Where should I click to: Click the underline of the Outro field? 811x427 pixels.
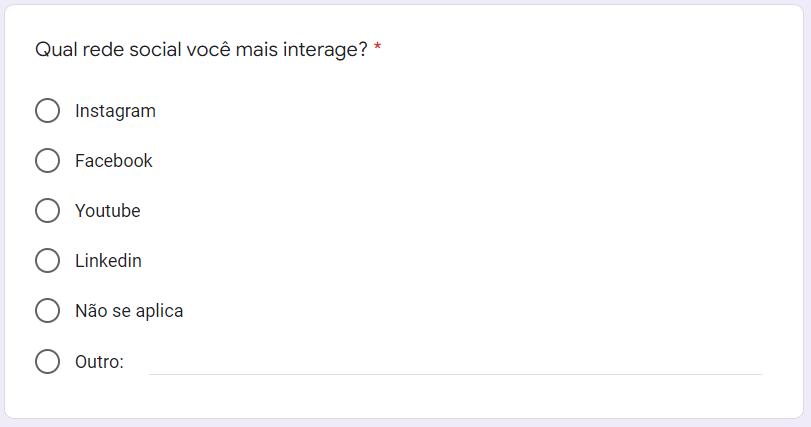click(x=455, y=374)
